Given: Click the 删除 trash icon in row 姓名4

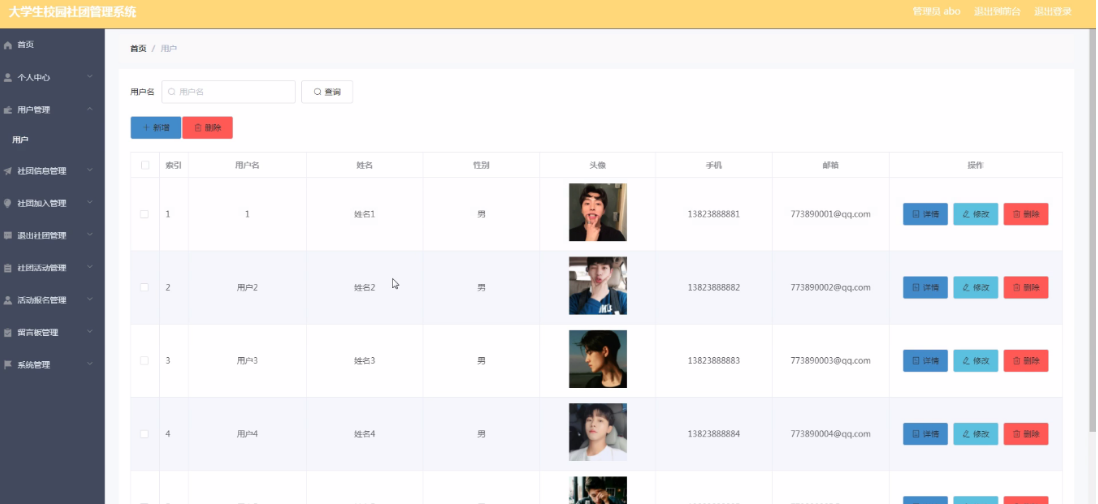Looking at the screenshot, I should click(x=1017, y=434).
